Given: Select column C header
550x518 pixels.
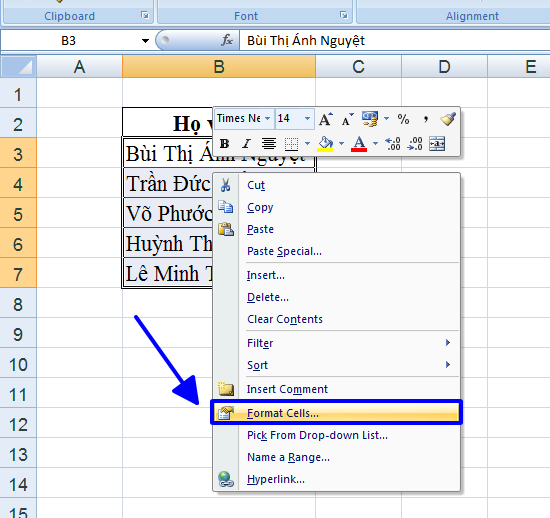Looking at the screenshot, I should click(x=358, y=67).
